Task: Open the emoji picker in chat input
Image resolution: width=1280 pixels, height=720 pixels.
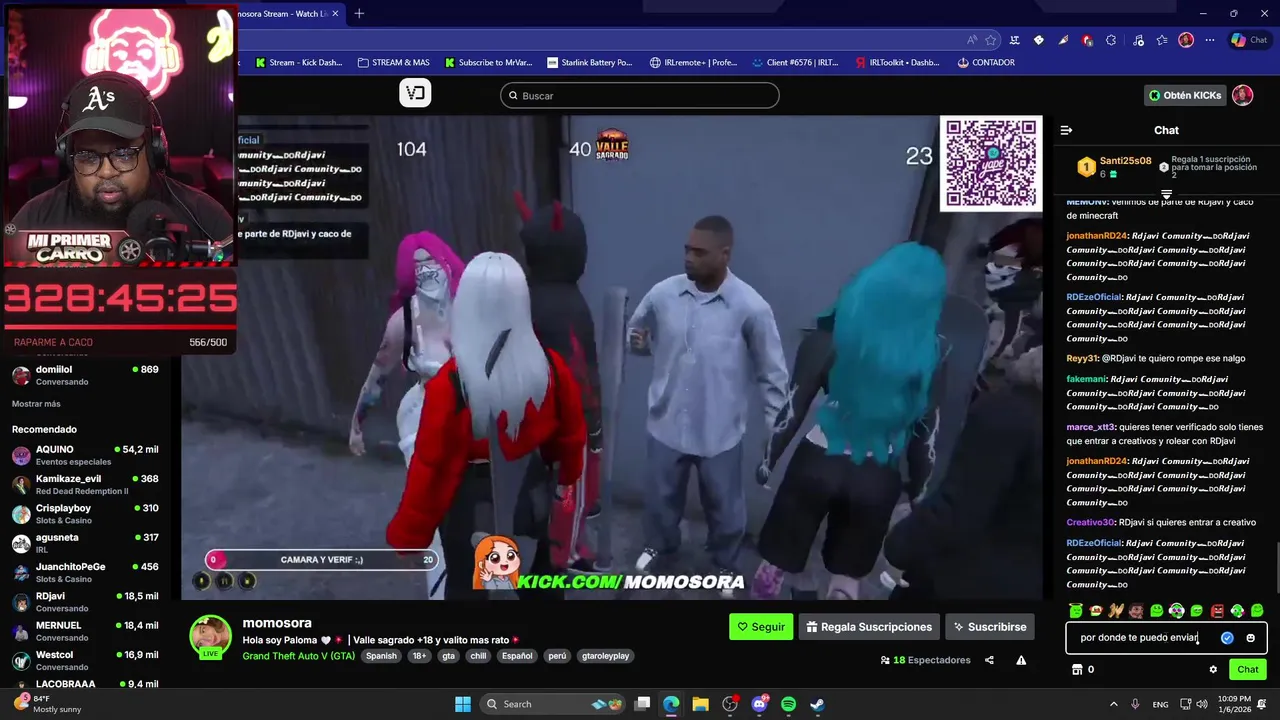Action: tap(1250, 638)
